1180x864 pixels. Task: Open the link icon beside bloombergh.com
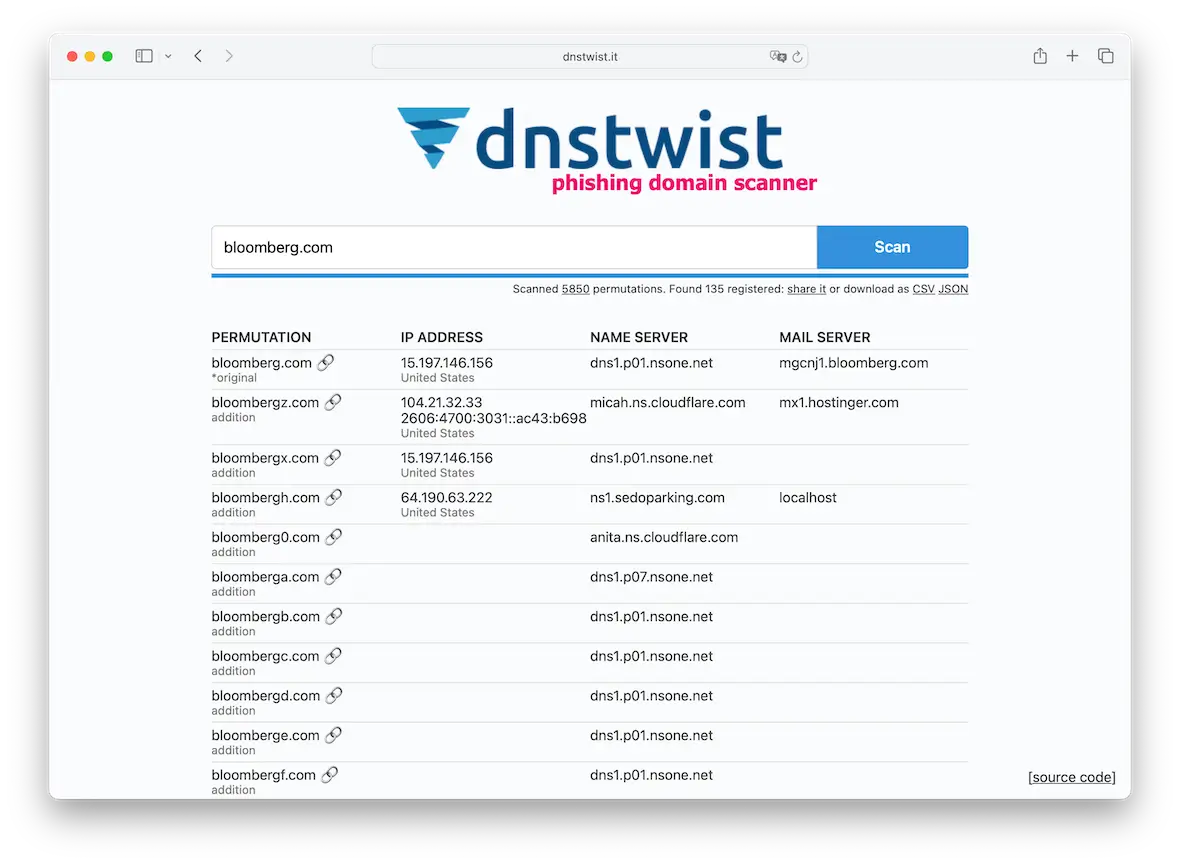(334, 497)
